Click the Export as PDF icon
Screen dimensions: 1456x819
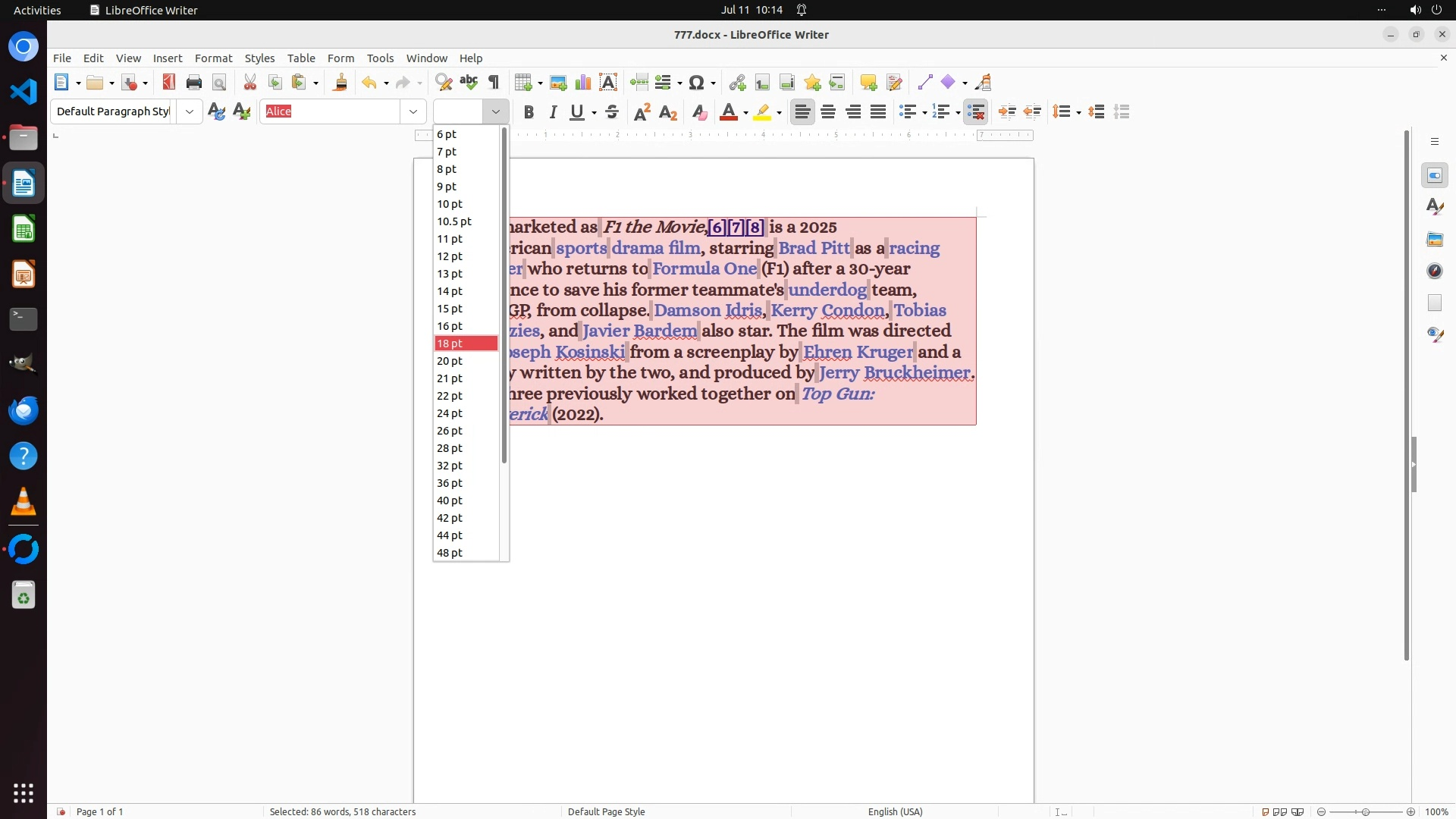tap(168, 82)
